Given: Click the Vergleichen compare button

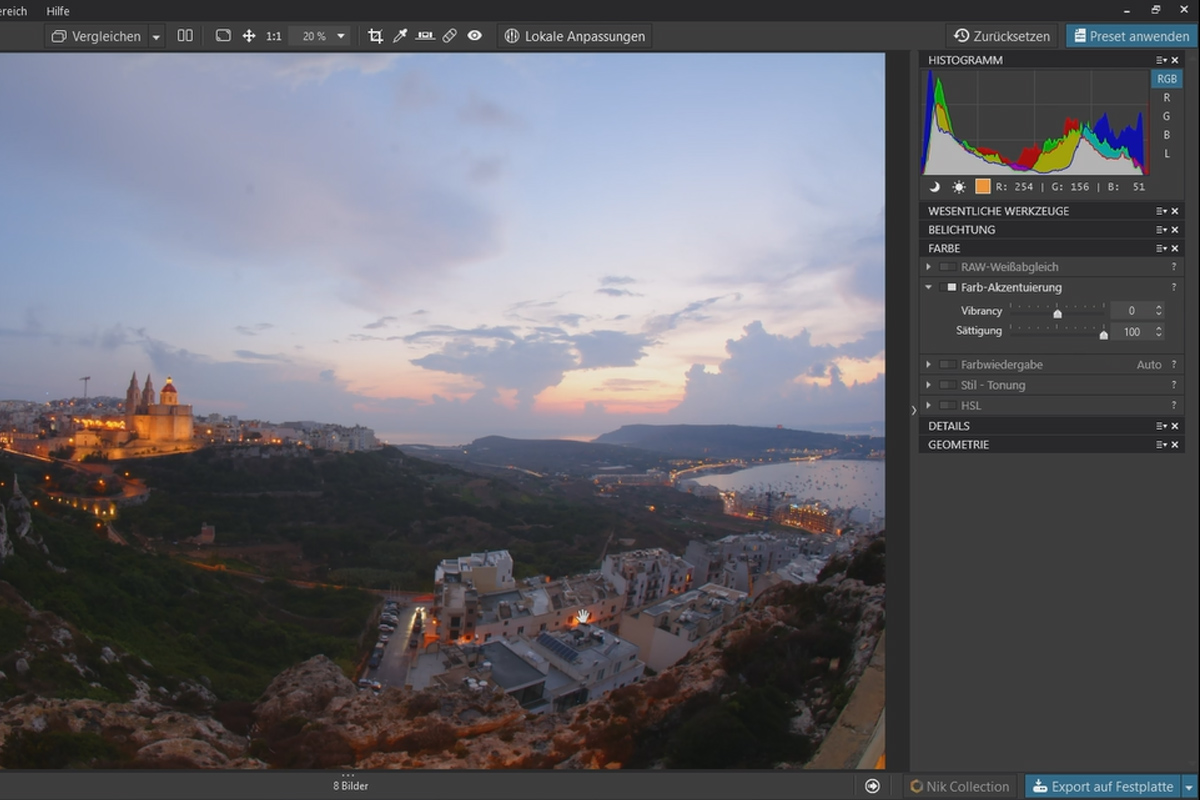Looking at the screenshot, I should tap(96, 36).
